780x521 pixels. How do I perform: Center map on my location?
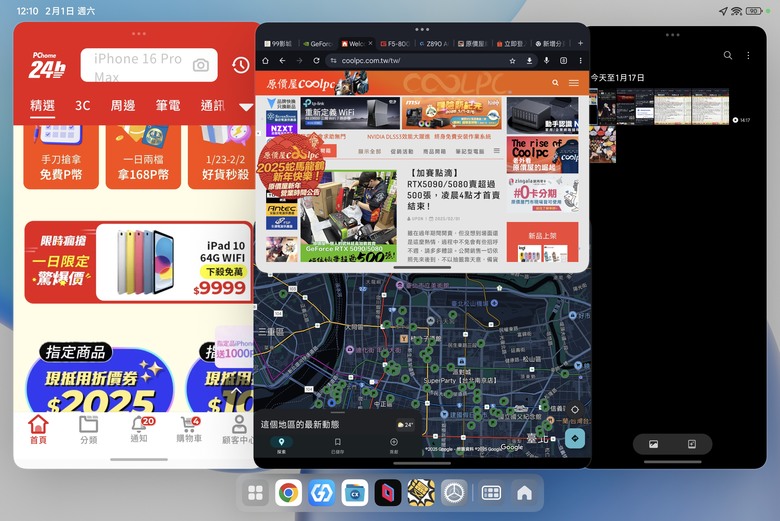click(575, 410)
